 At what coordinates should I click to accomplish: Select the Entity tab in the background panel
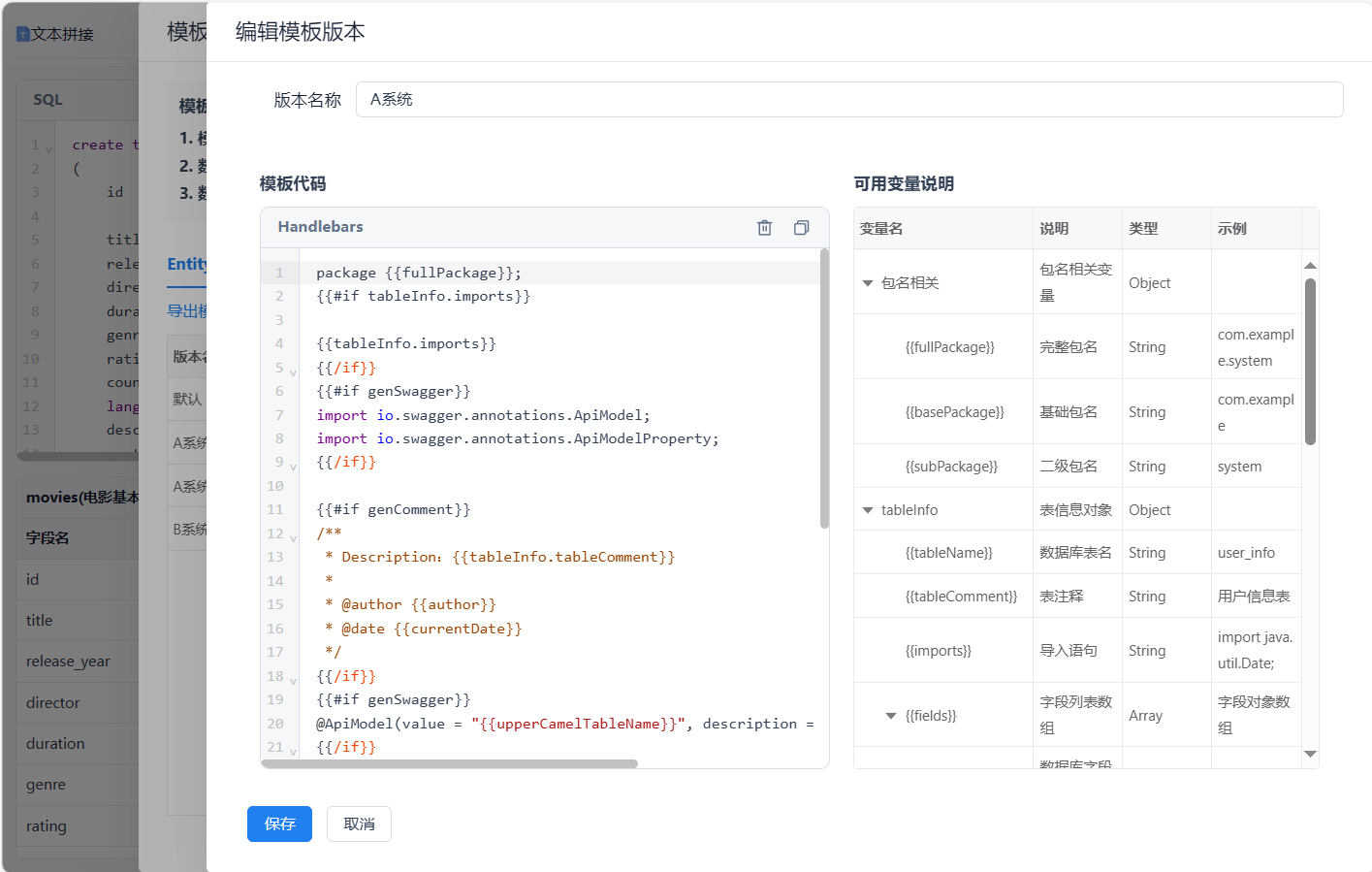point(186,264)
